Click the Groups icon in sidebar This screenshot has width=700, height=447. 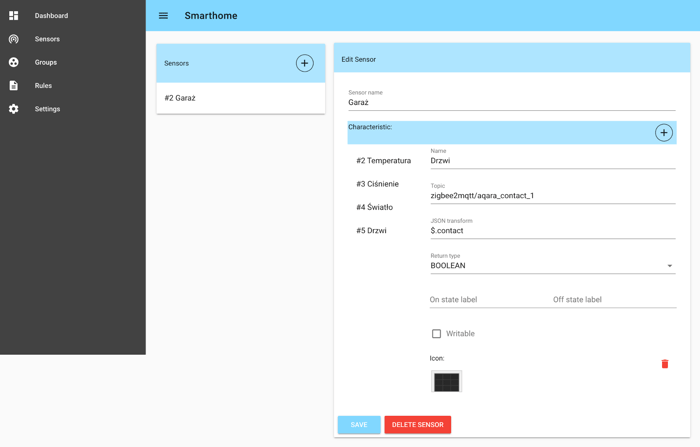point(14,62)
